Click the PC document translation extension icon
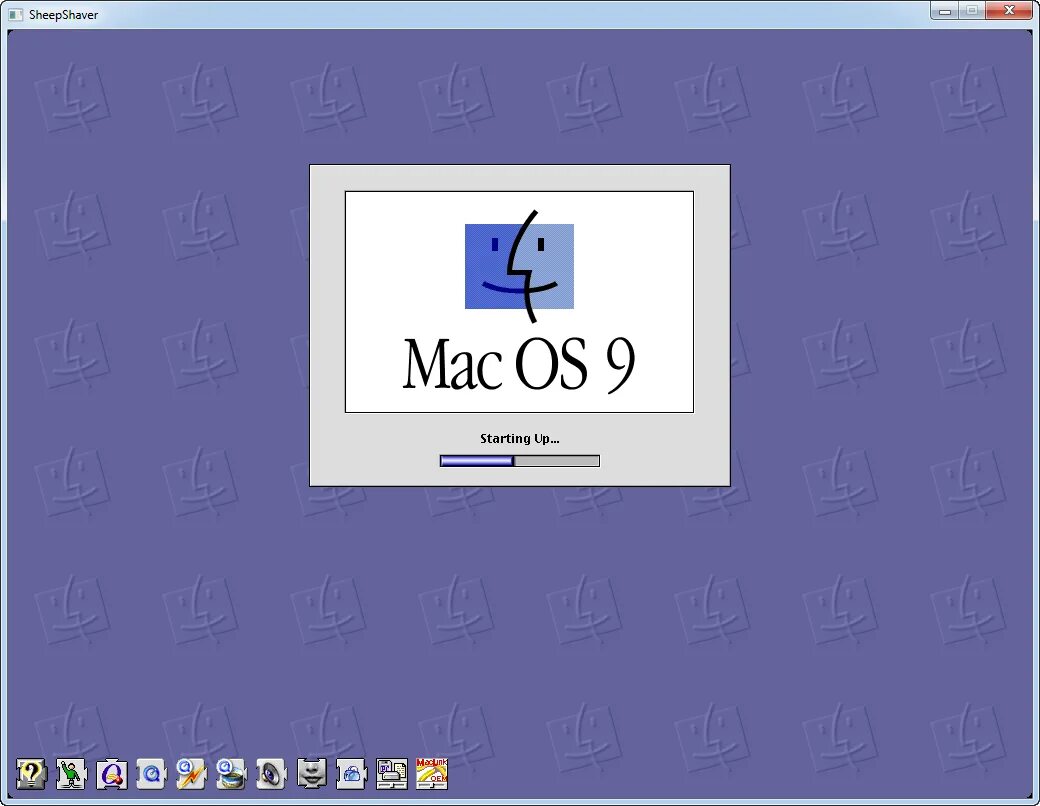The width and height of the screenshot is (1040, 806). 391,773
